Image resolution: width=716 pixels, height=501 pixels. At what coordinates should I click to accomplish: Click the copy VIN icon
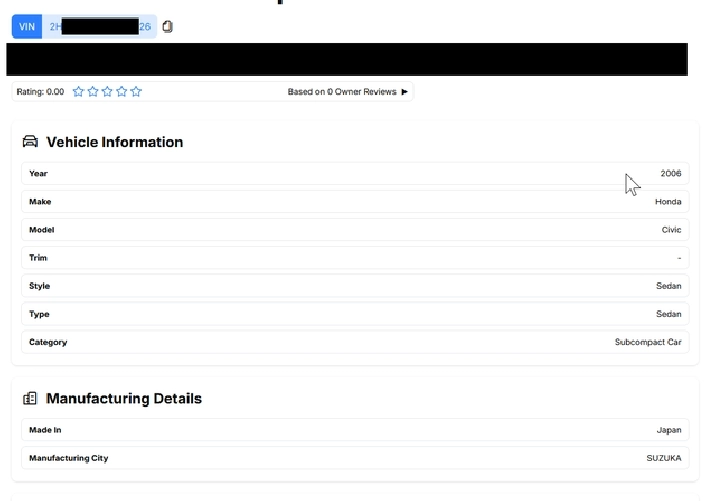[167, 27]
